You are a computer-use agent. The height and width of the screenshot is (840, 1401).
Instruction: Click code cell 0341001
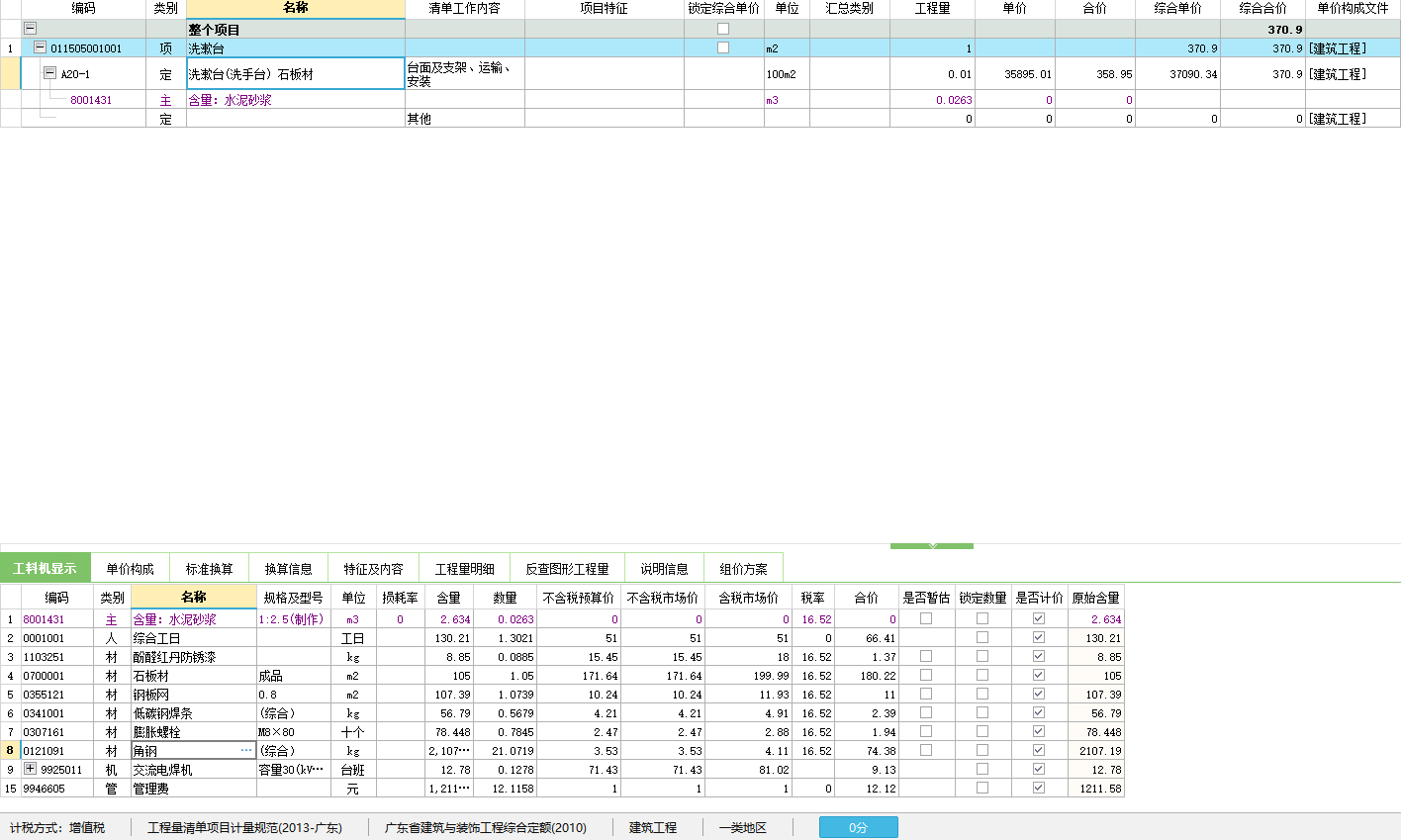(57, 713)
